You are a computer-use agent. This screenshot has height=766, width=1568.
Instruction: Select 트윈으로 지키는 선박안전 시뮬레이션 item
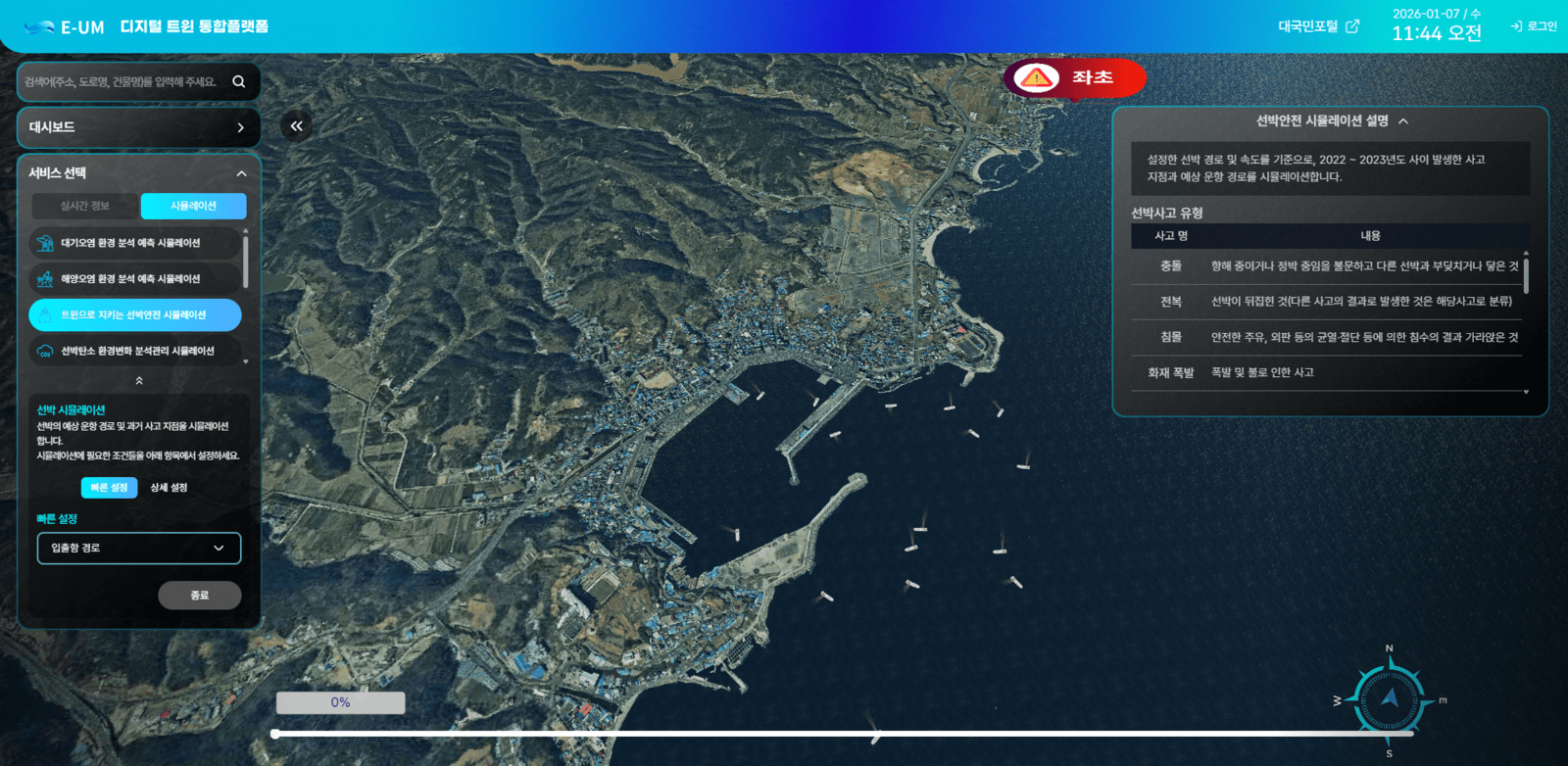tap(135, 315)
